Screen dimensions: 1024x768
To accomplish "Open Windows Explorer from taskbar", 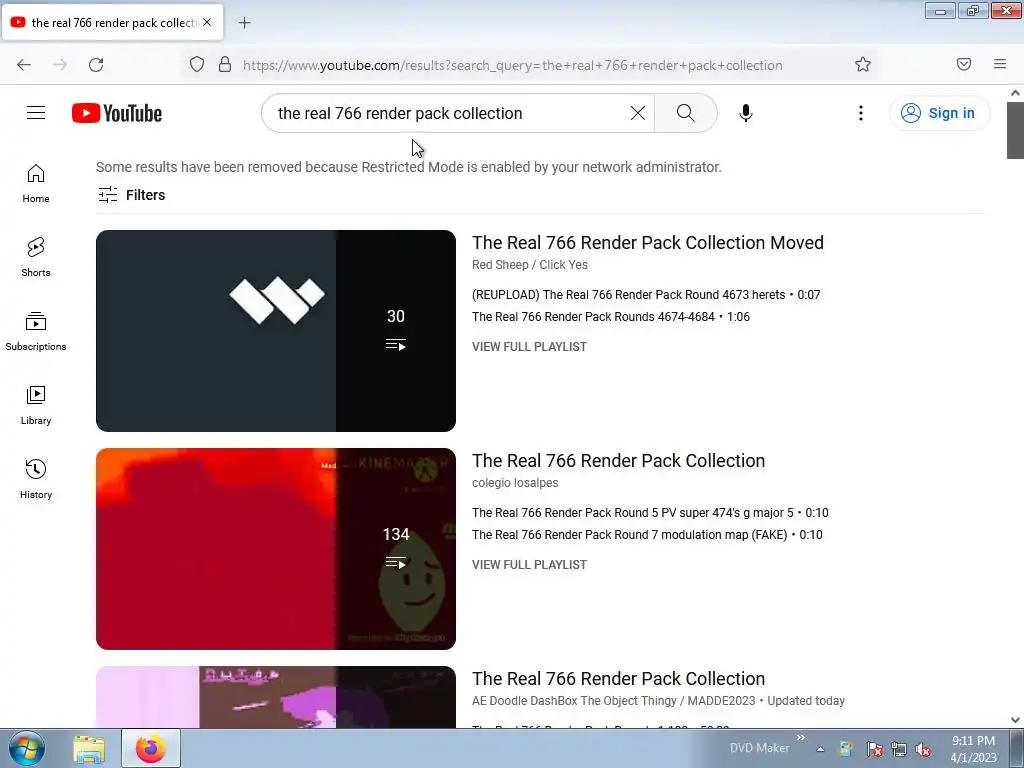I will pyautogui.click(x=89, y=749).
